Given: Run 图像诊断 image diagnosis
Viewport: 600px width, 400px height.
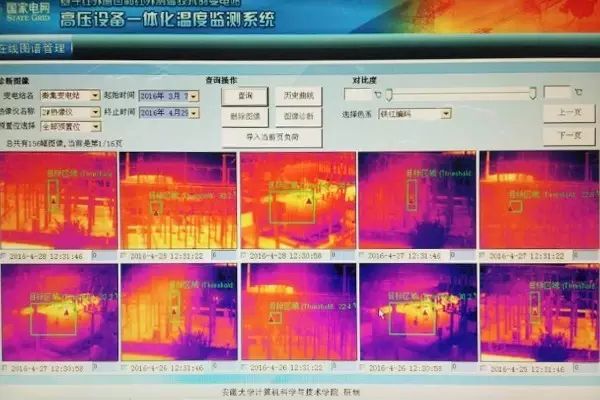Looking at the screenshot, I should [298, 116].
